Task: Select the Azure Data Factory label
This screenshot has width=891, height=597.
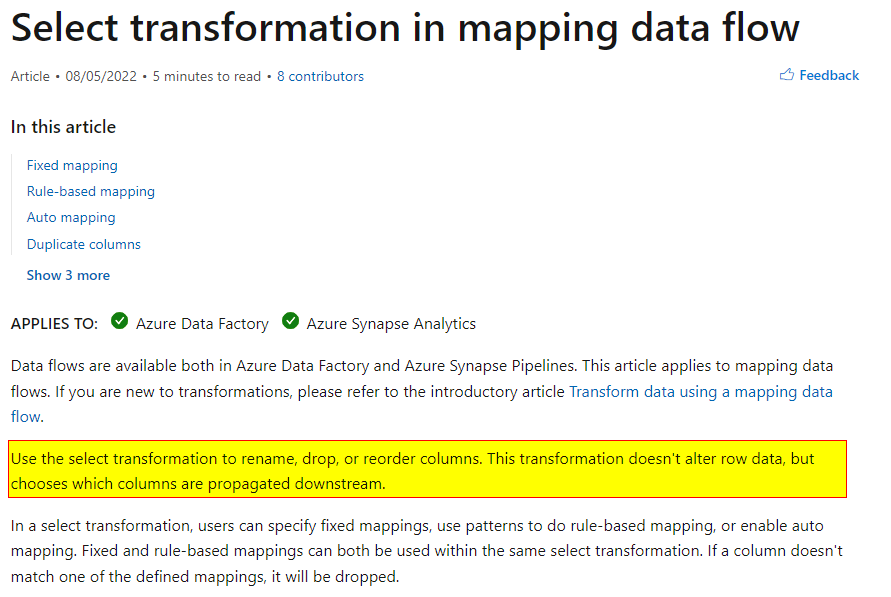Action: tap(202, 323)
